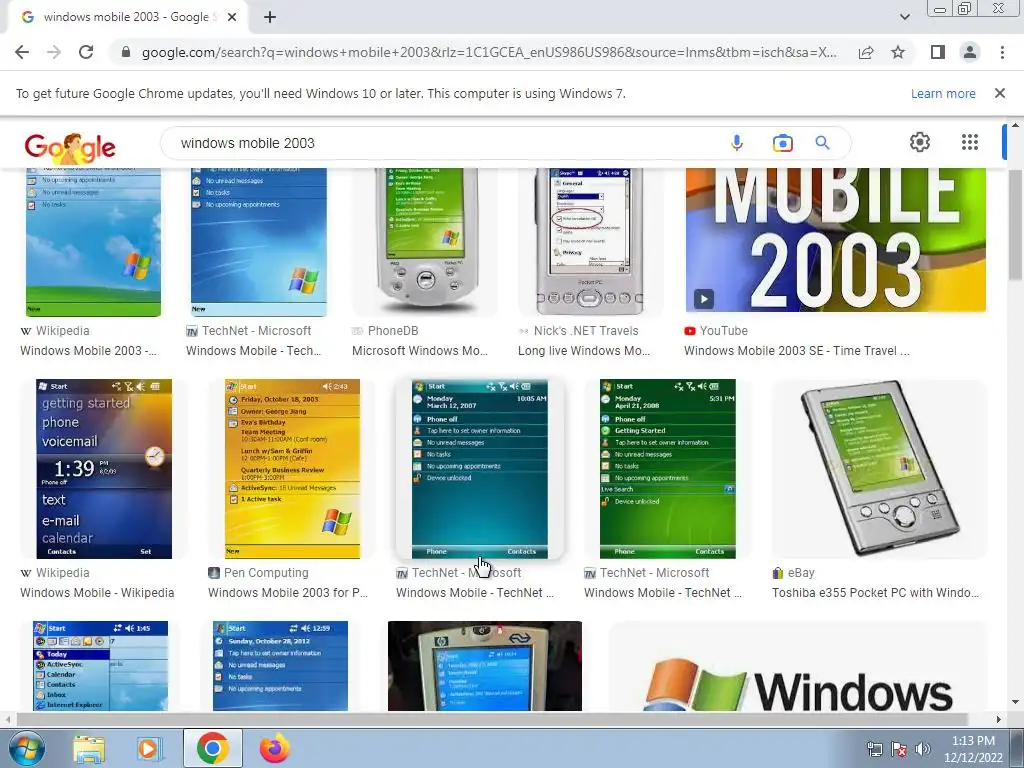Click the Pen Computing source label
Viewport: 1024px width, 768px height.
tap(266, 573)
